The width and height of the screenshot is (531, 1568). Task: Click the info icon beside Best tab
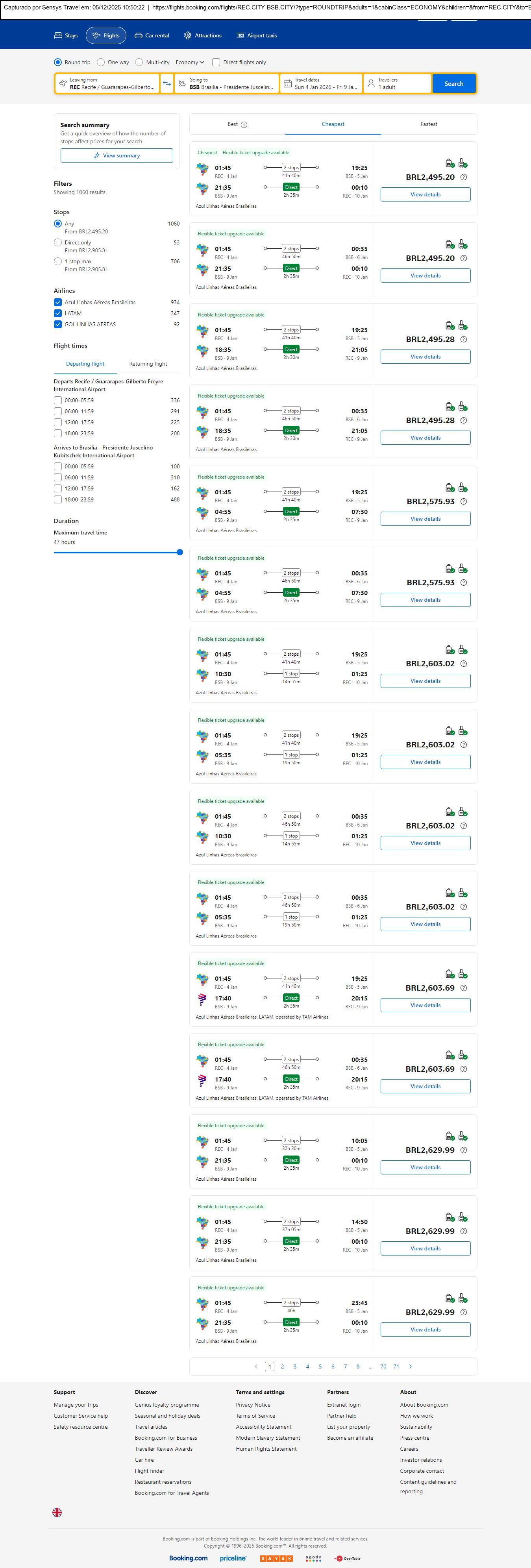[x=244, y=125]
